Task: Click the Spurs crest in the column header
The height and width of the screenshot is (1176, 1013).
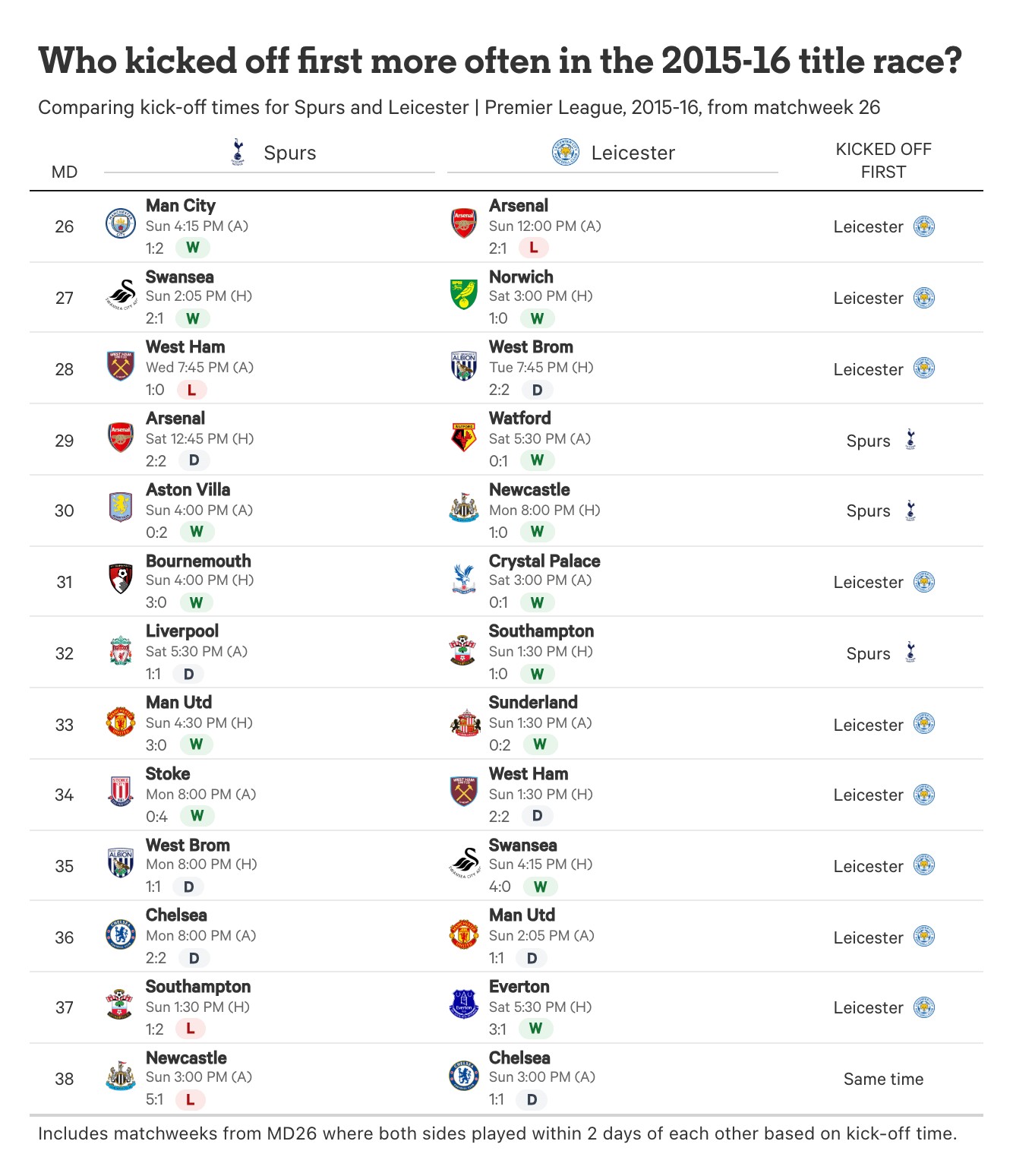Action: tap(238, 152)
